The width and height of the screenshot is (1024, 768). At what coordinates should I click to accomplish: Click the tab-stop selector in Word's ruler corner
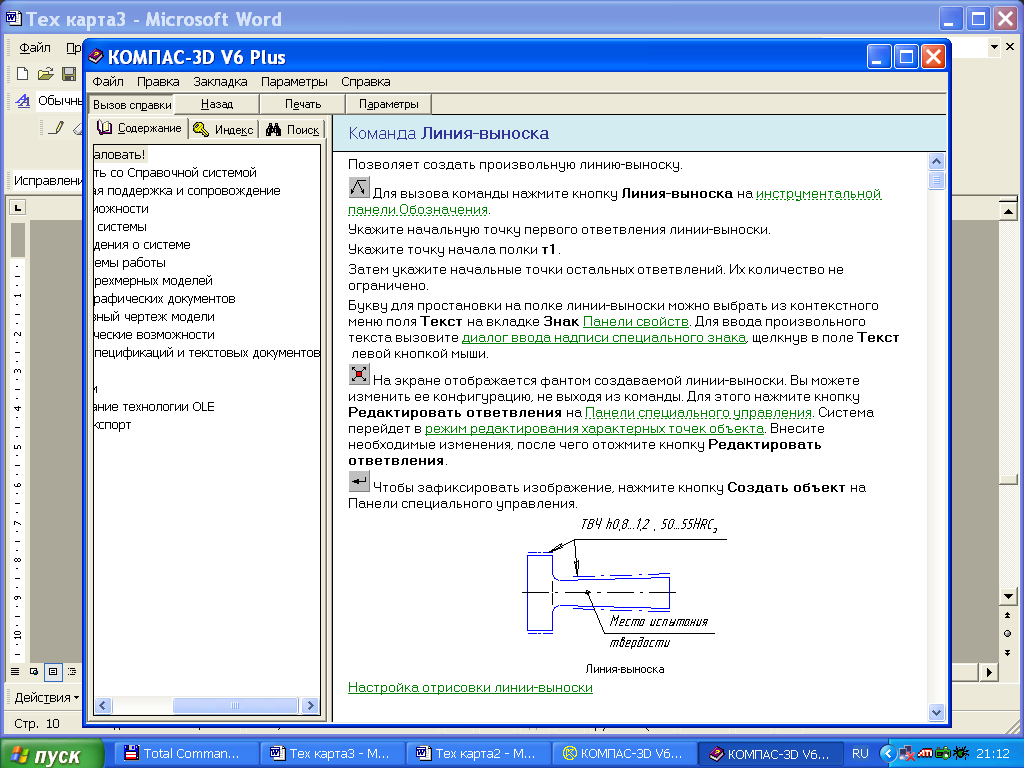point(18,208)
